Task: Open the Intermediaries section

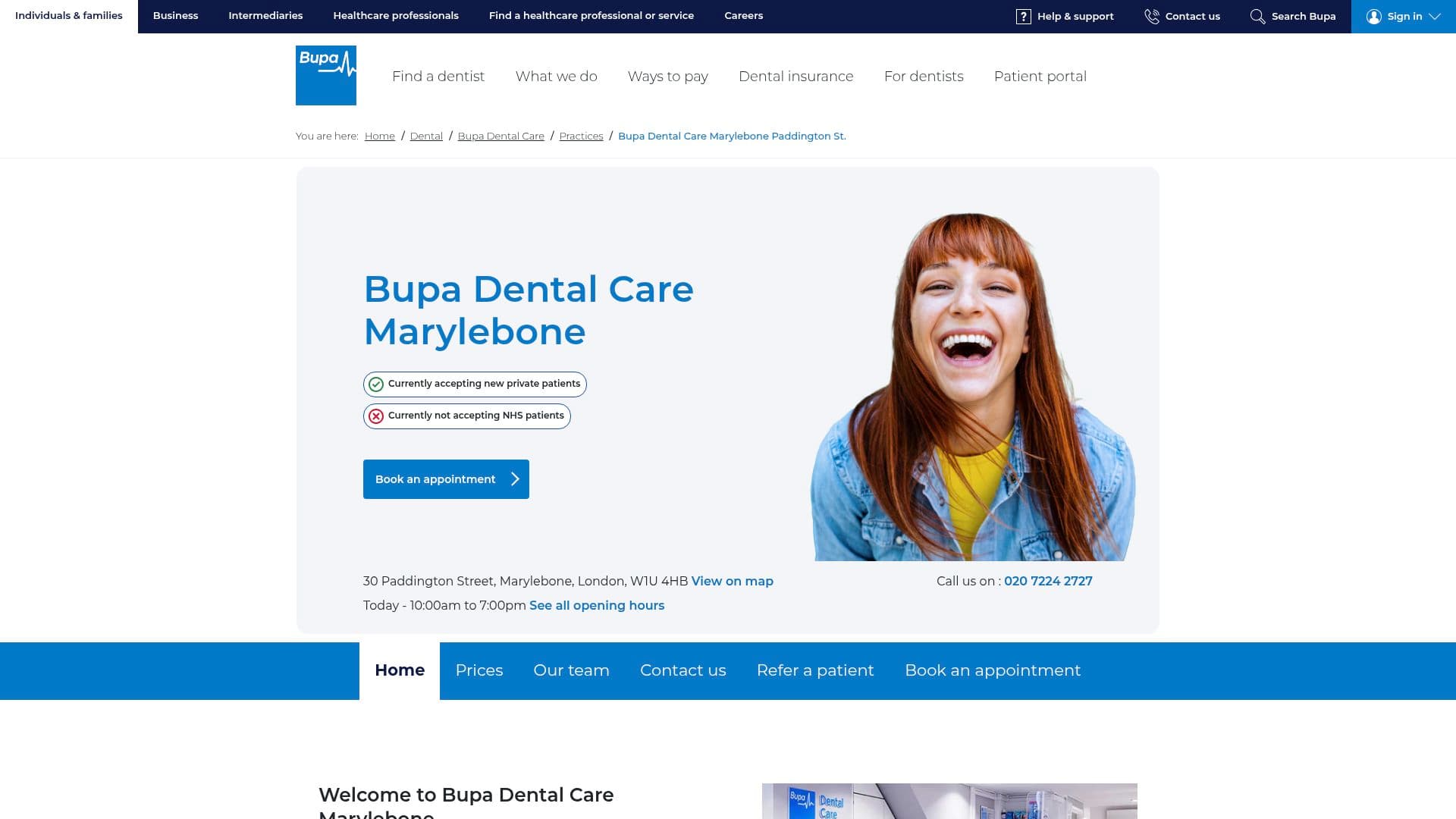Action: click(265, 16)
